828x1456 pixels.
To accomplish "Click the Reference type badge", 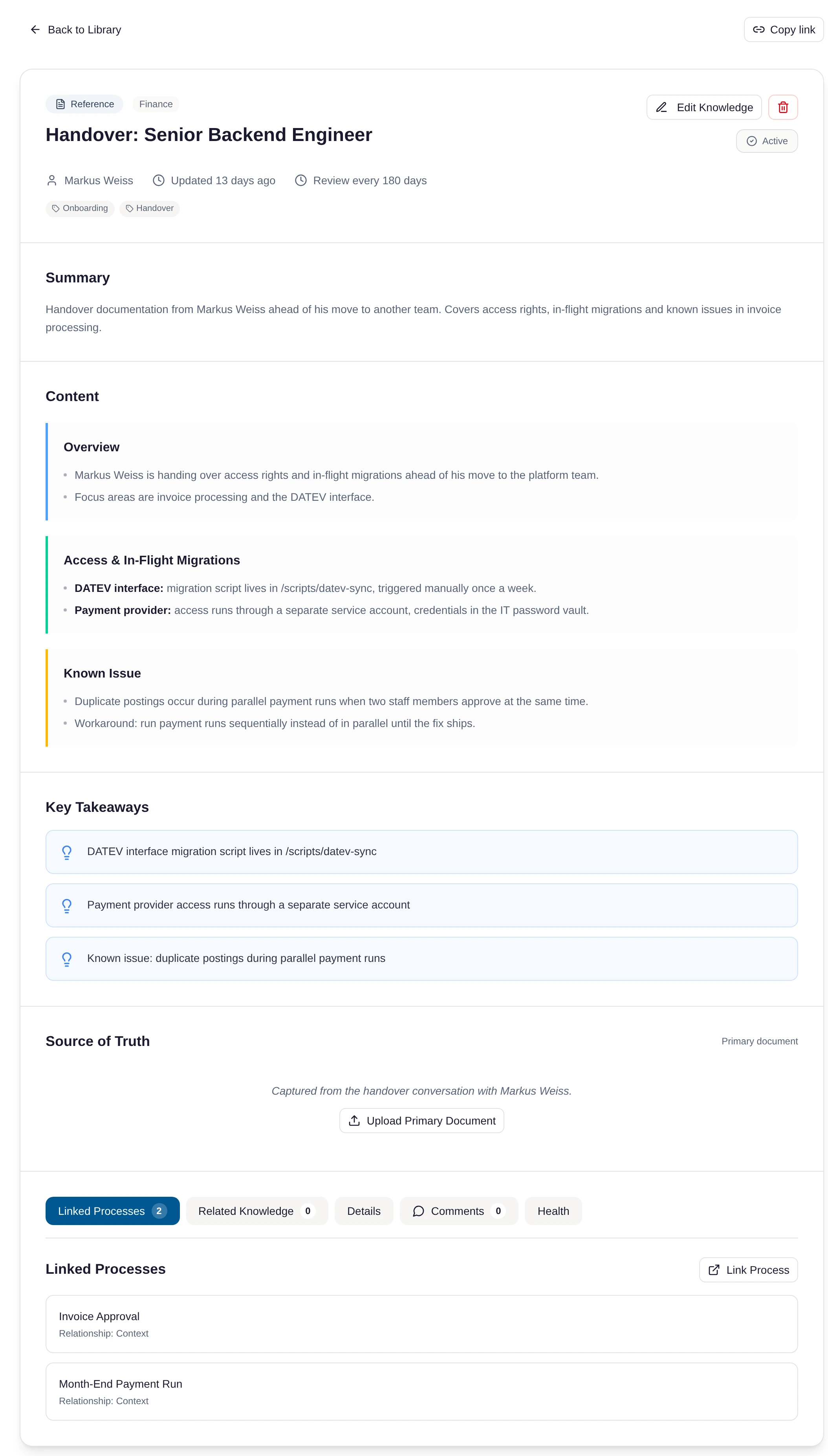I will coord(84,104).
